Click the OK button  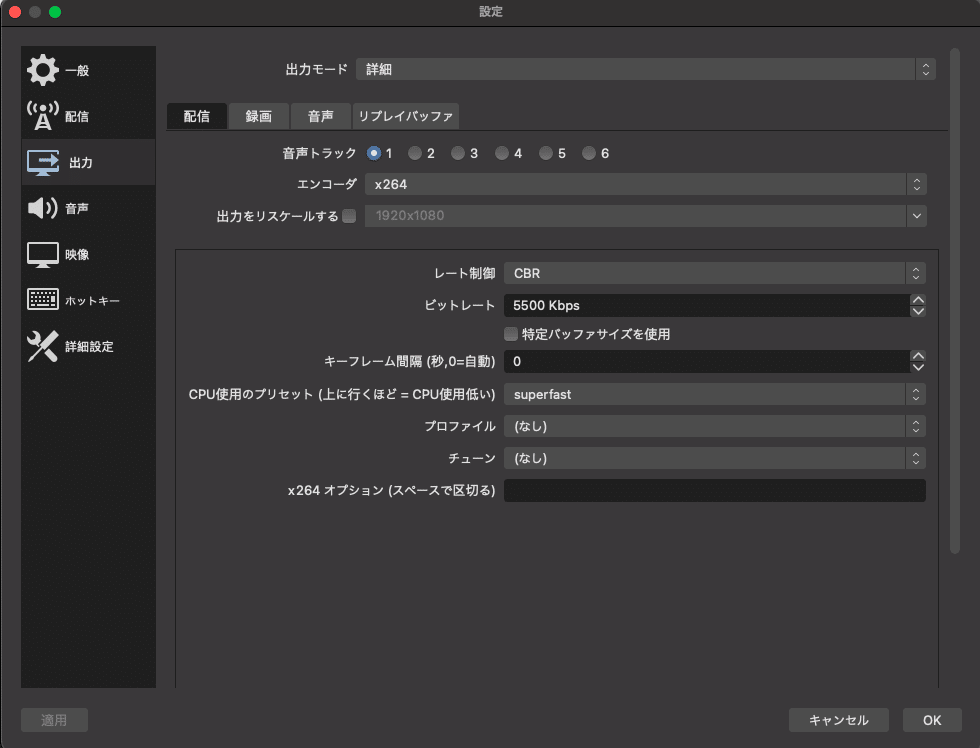click(932, 720)
